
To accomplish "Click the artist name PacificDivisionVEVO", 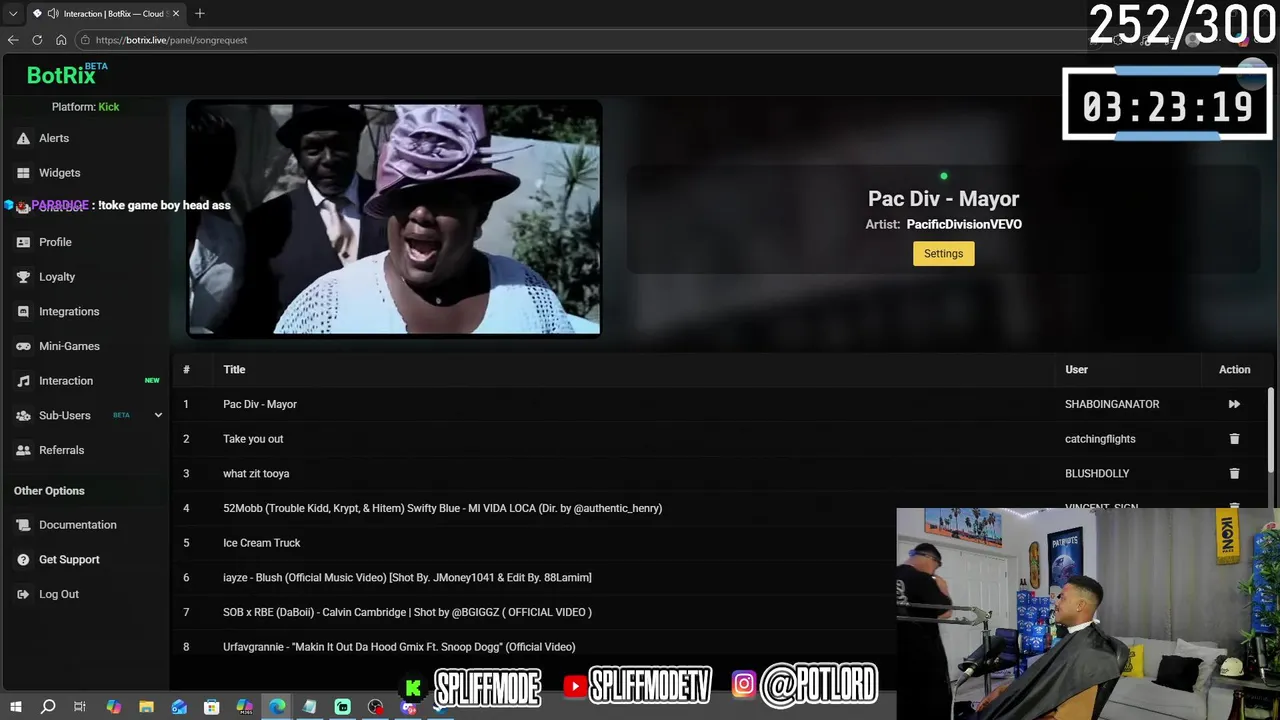I will pyautogui.click(x=964, y=224).
